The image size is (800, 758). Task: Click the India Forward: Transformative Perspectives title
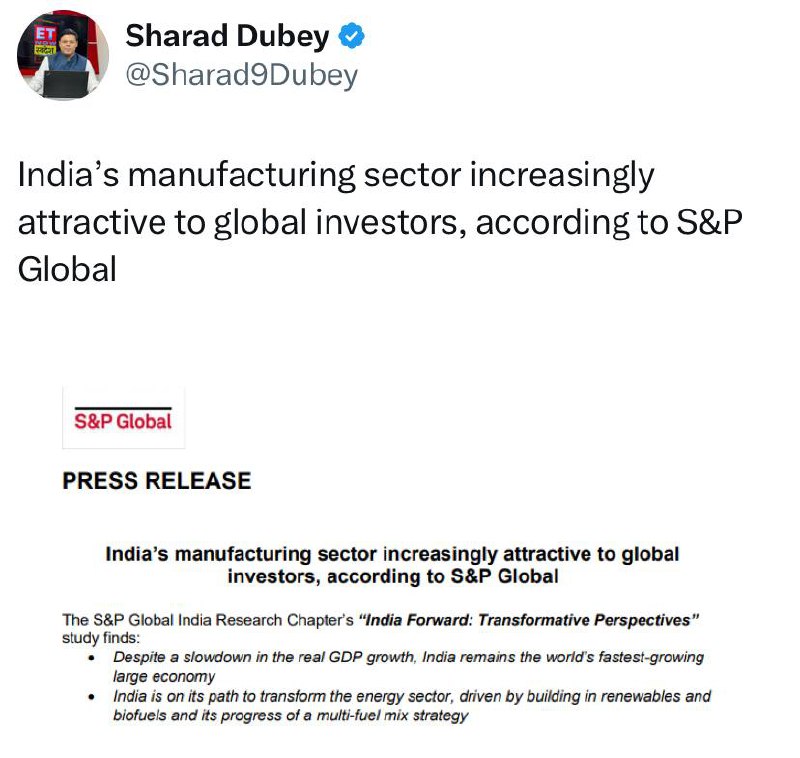click(528, 620)
